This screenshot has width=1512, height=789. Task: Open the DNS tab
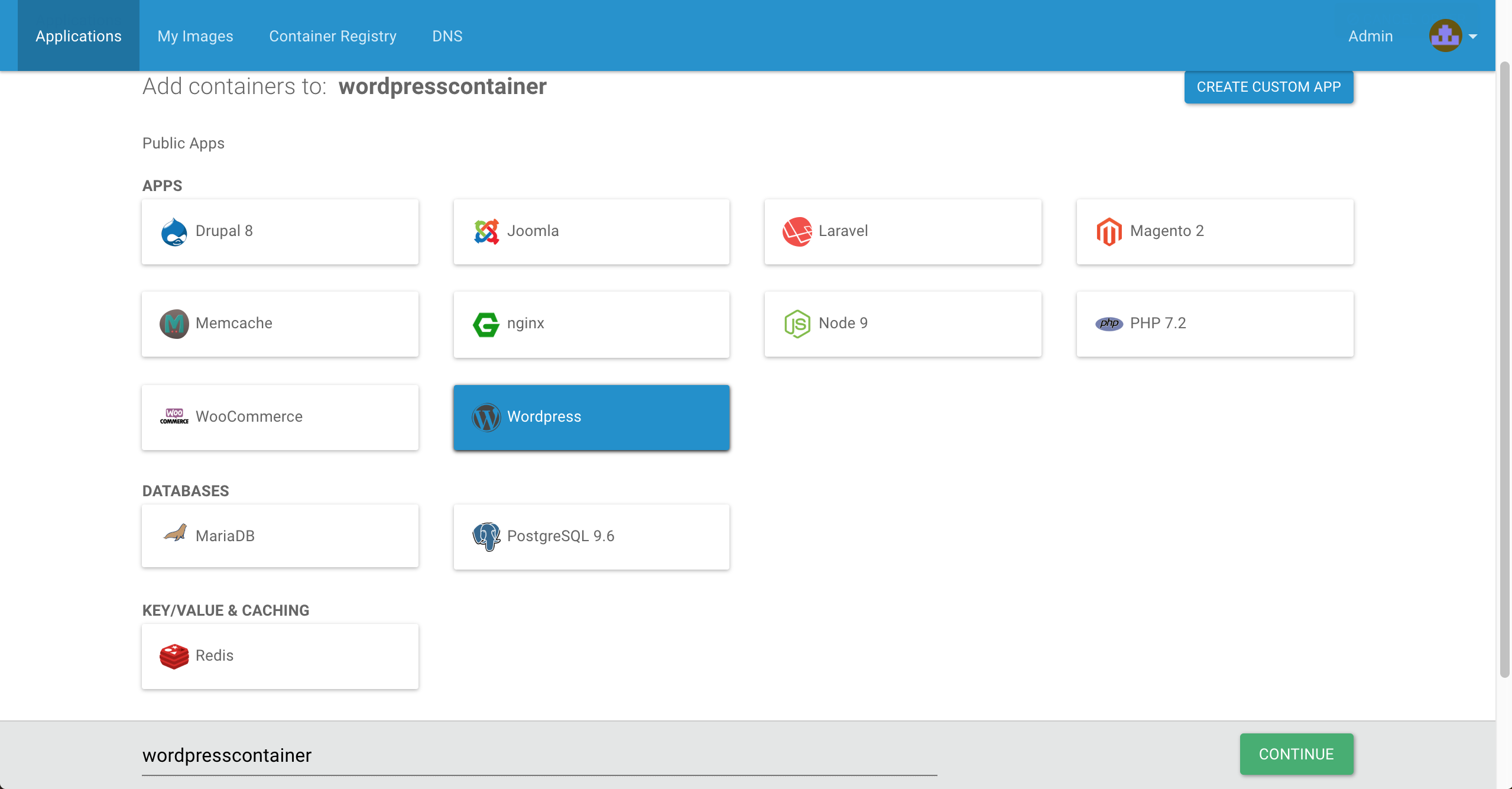click(x=447, y=36)
